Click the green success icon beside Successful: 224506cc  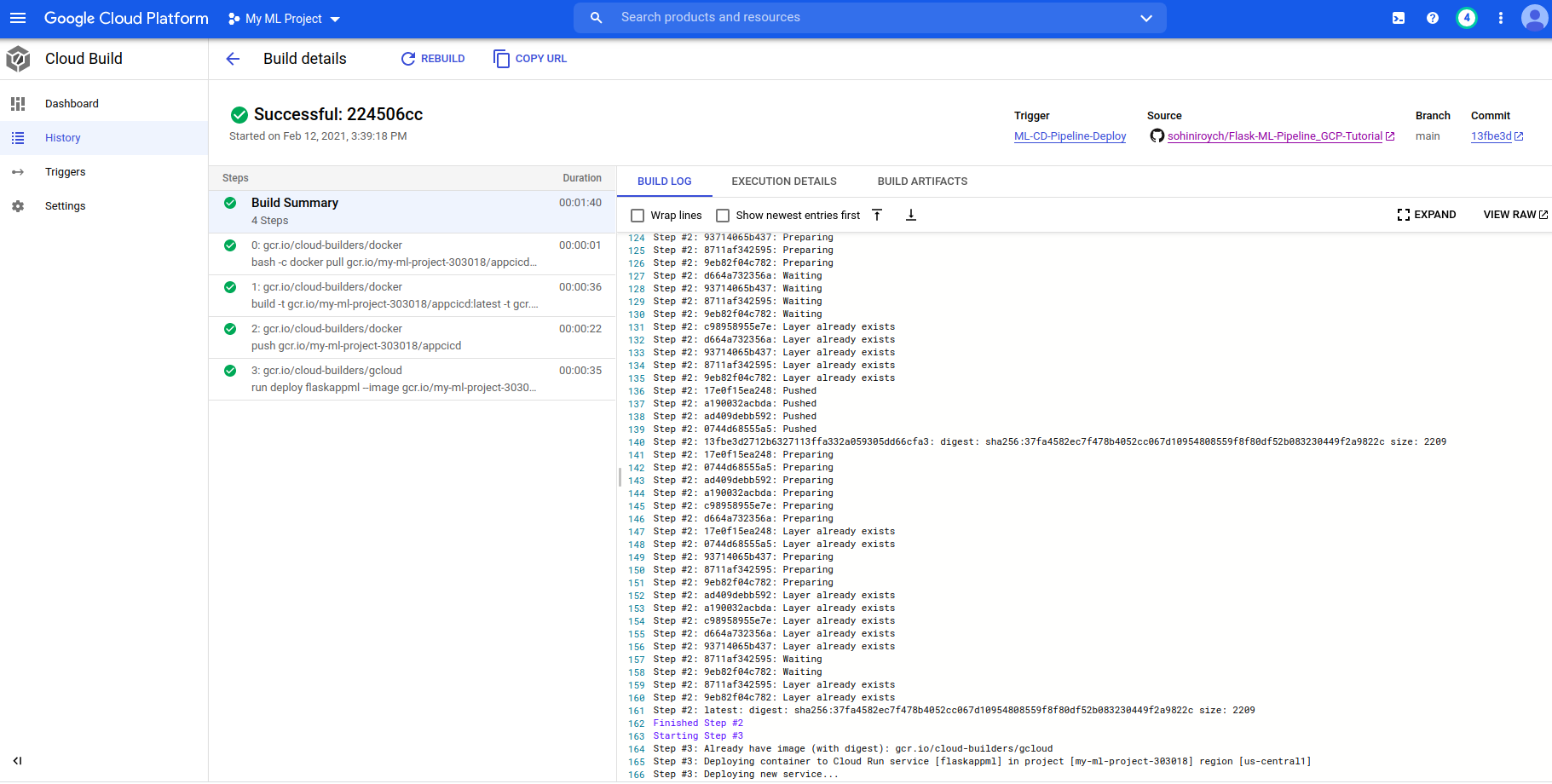239,115
